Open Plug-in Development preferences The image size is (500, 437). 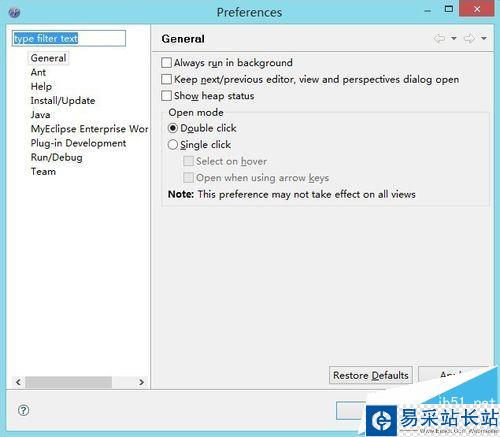click(x=78, y=143)
